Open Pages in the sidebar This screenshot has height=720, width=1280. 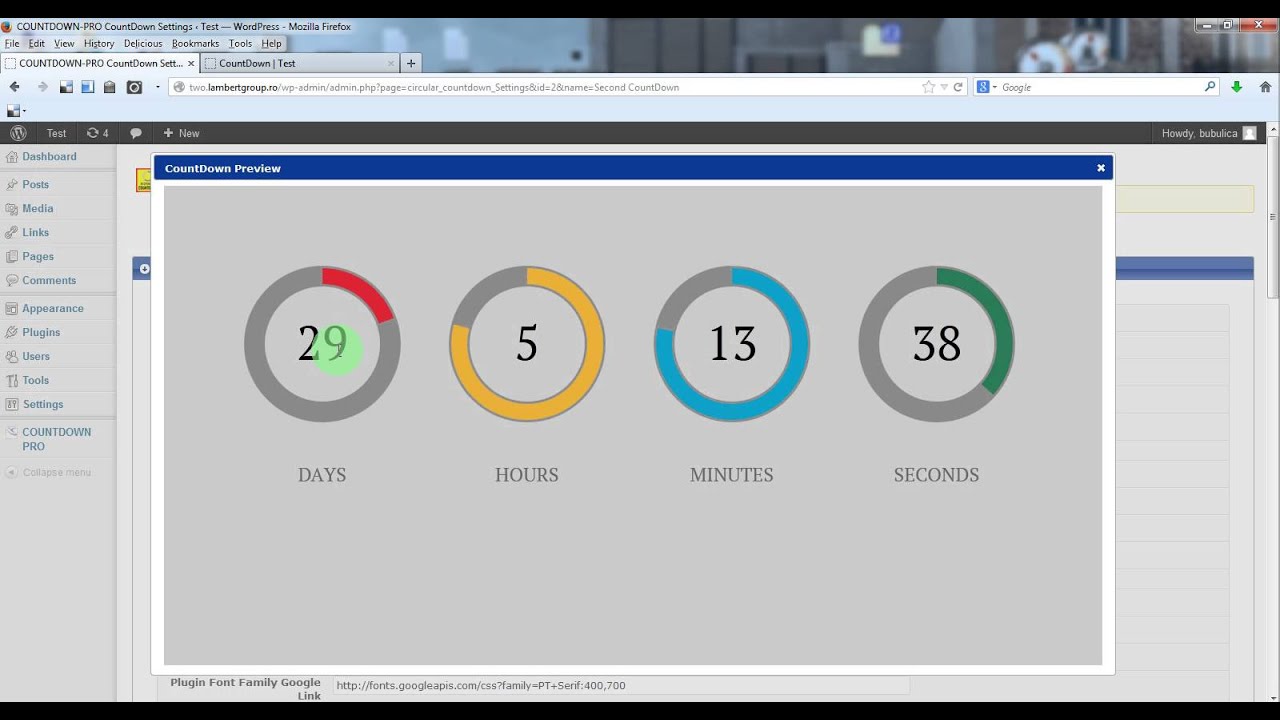[x=38, y=256]
